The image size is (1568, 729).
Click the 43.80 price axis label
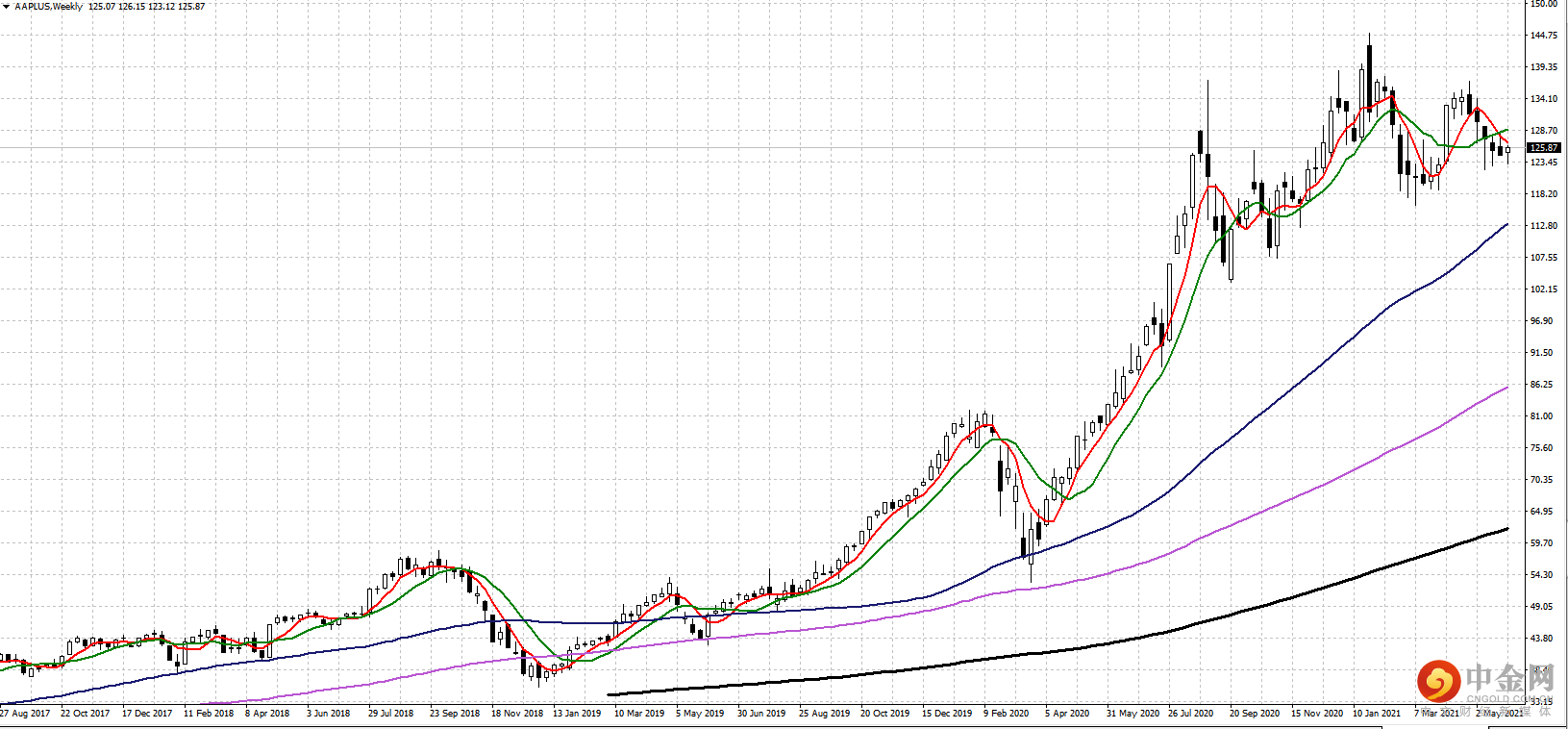1542,639
